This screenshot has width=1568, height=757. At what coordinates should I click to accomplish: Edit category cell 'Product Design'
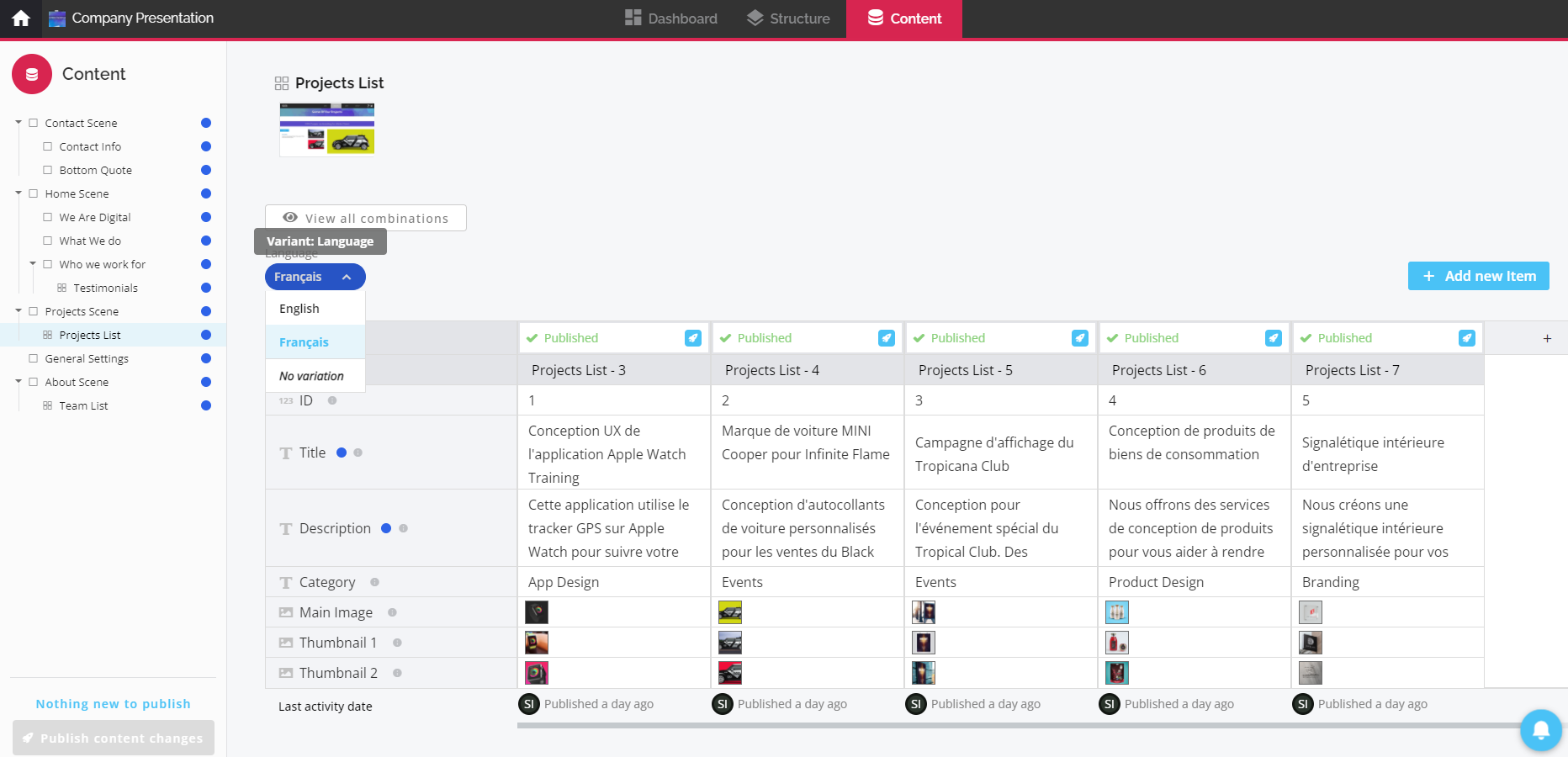(x=1195, y=582)
